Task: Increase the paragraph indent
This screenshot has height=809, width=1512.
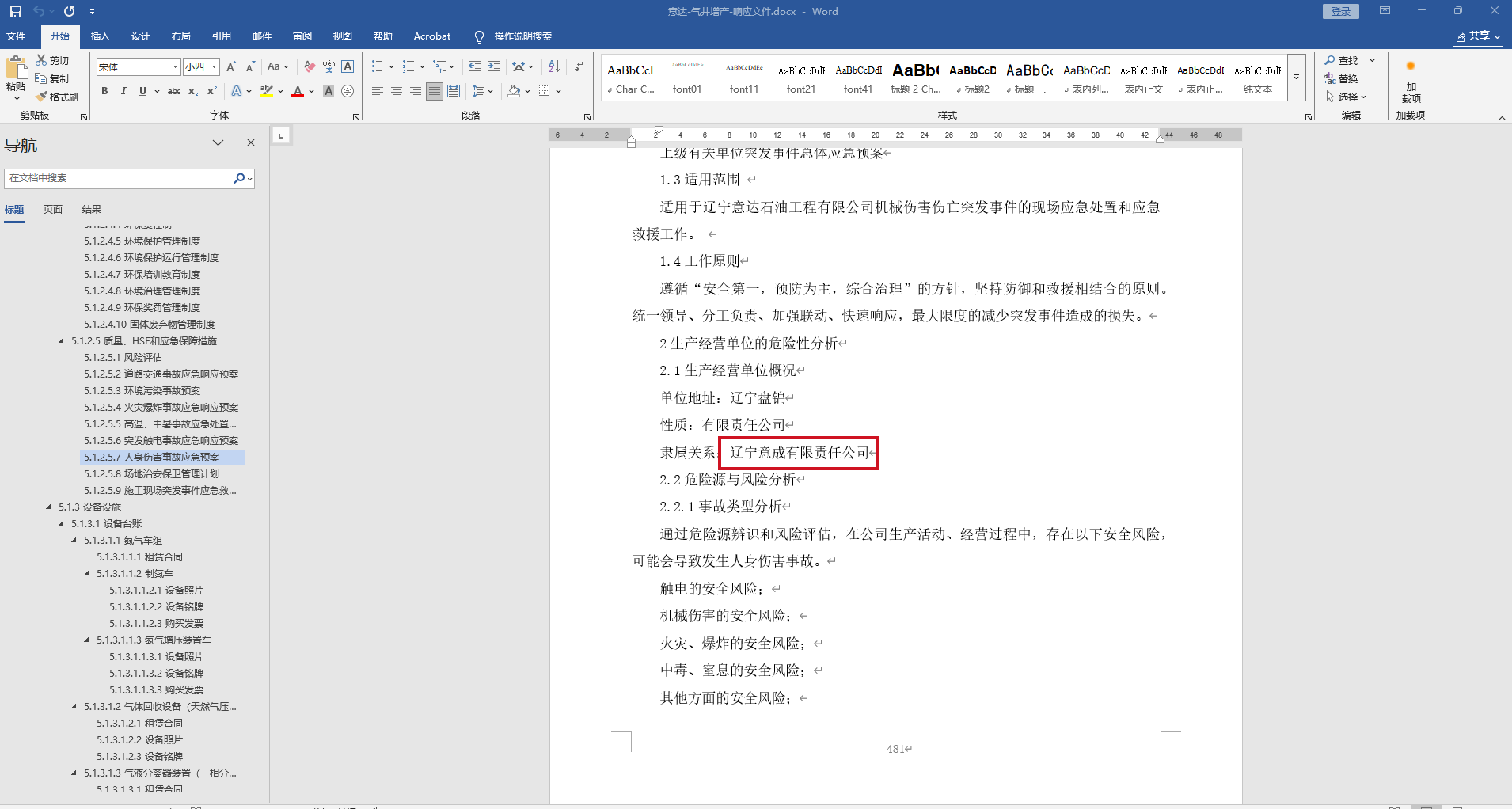Action: (x=494, y=67)
